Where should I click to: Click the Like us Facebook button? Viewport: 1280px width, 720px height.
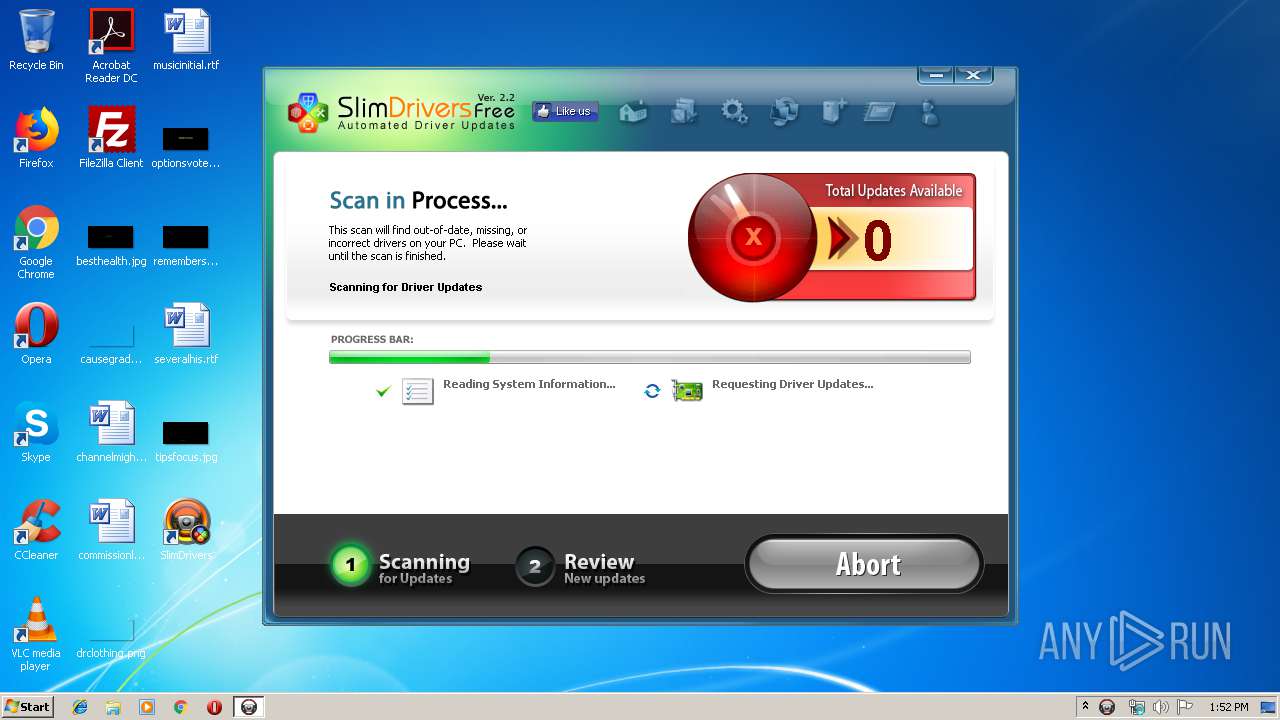pyautogui.click(x=565, y=111)
